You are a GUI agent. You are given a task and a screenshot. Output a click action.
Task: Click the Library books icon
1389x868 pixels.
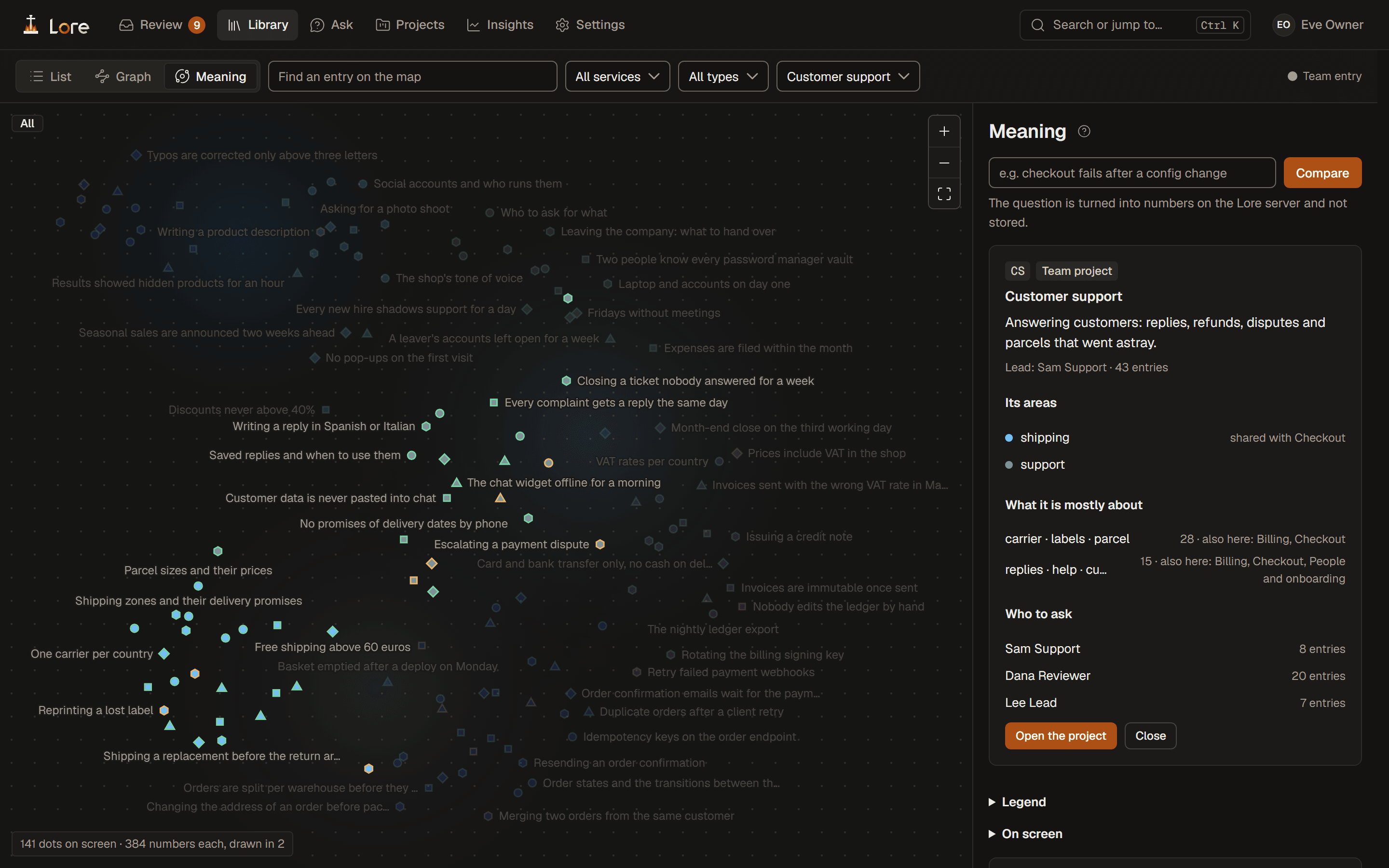point(233,25)
